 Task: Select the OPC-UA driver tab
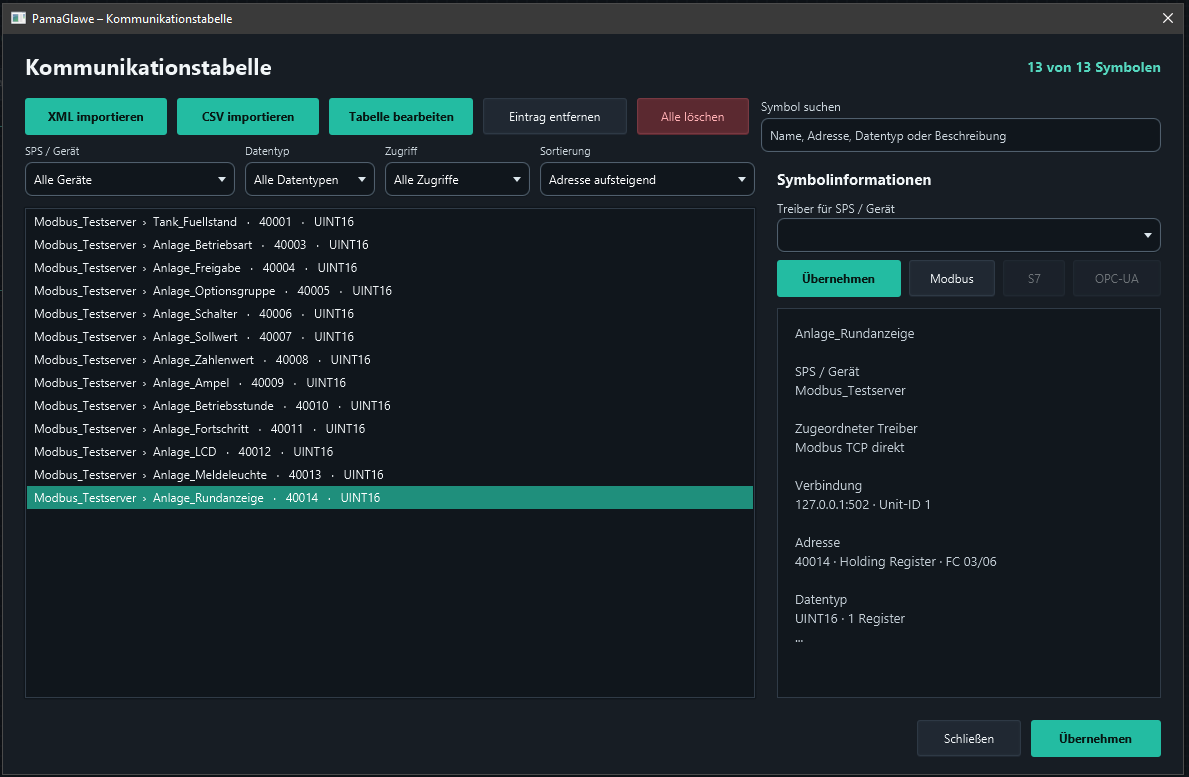(1116, 279)
